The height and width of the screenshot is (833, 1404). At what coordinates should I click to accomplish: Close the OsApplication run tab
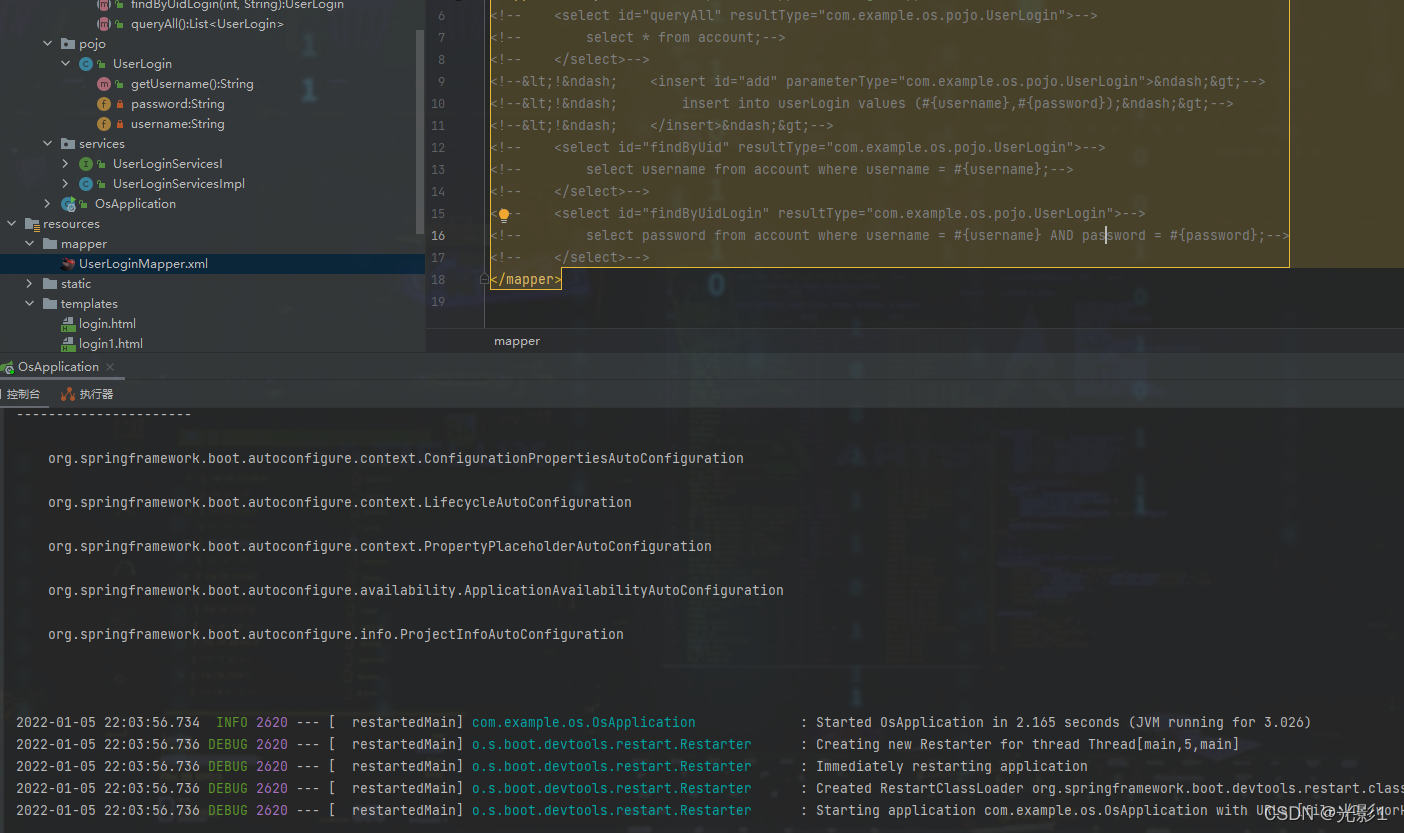point(110,367)
